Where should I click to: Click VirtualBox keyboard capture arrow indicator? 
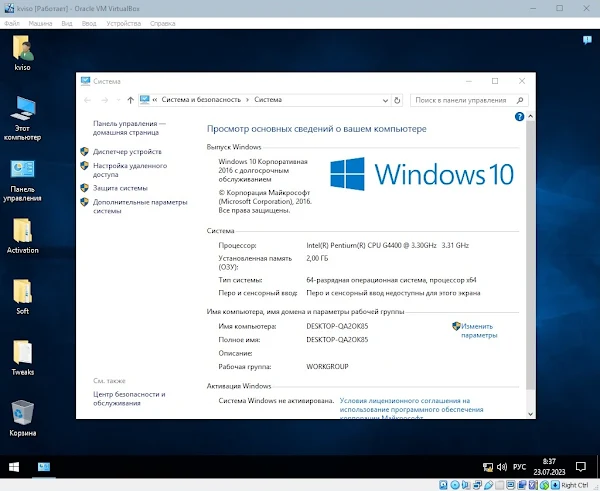coord(555,485)
